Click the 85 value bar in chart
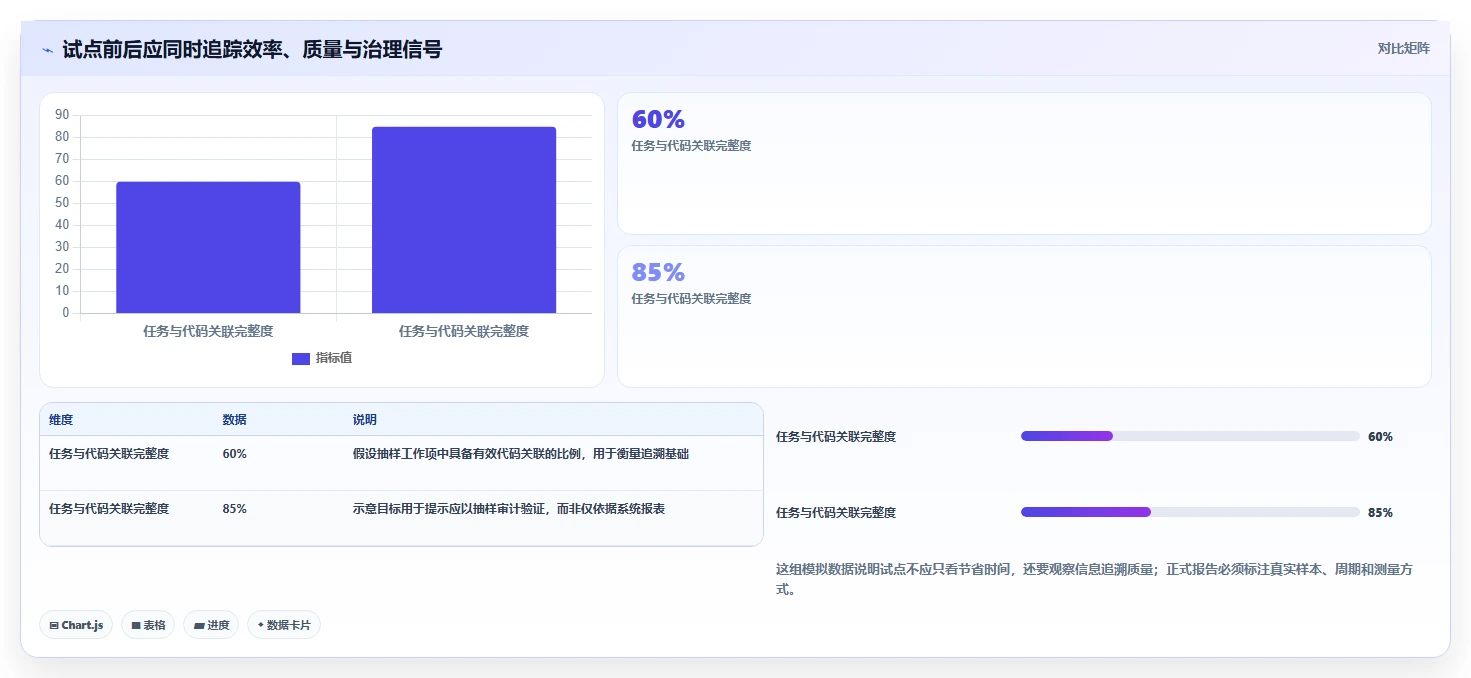The height and width of the screenshot is (678, 1471). point(464,220)
